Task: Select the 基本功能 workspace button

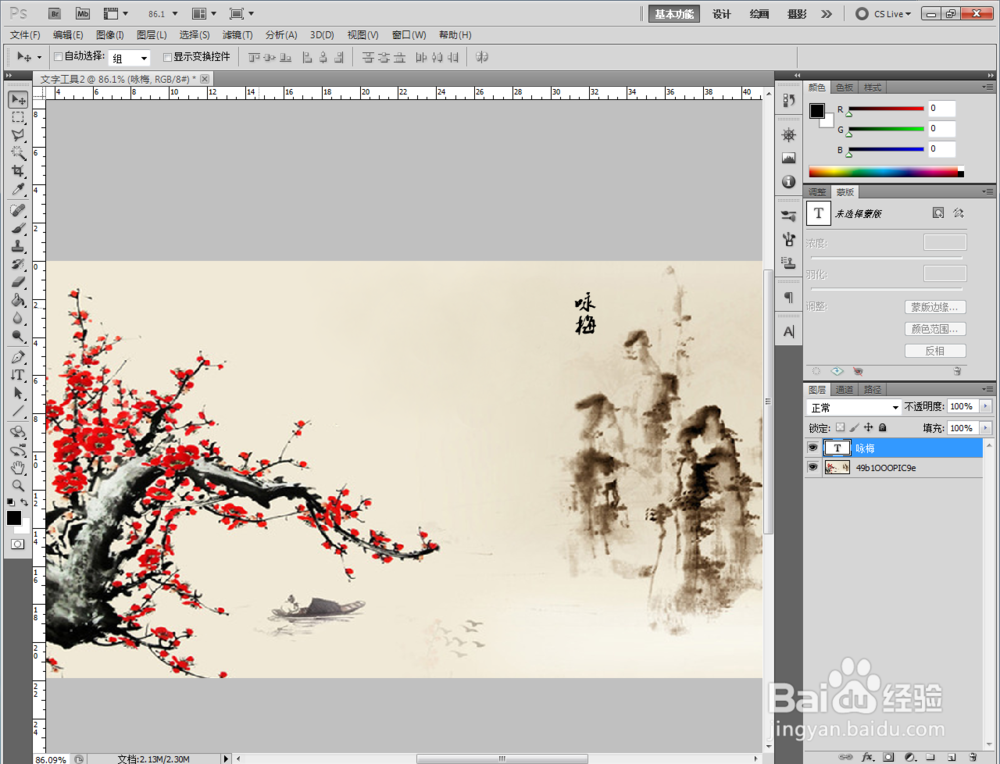Action: [x=674, y=14]
